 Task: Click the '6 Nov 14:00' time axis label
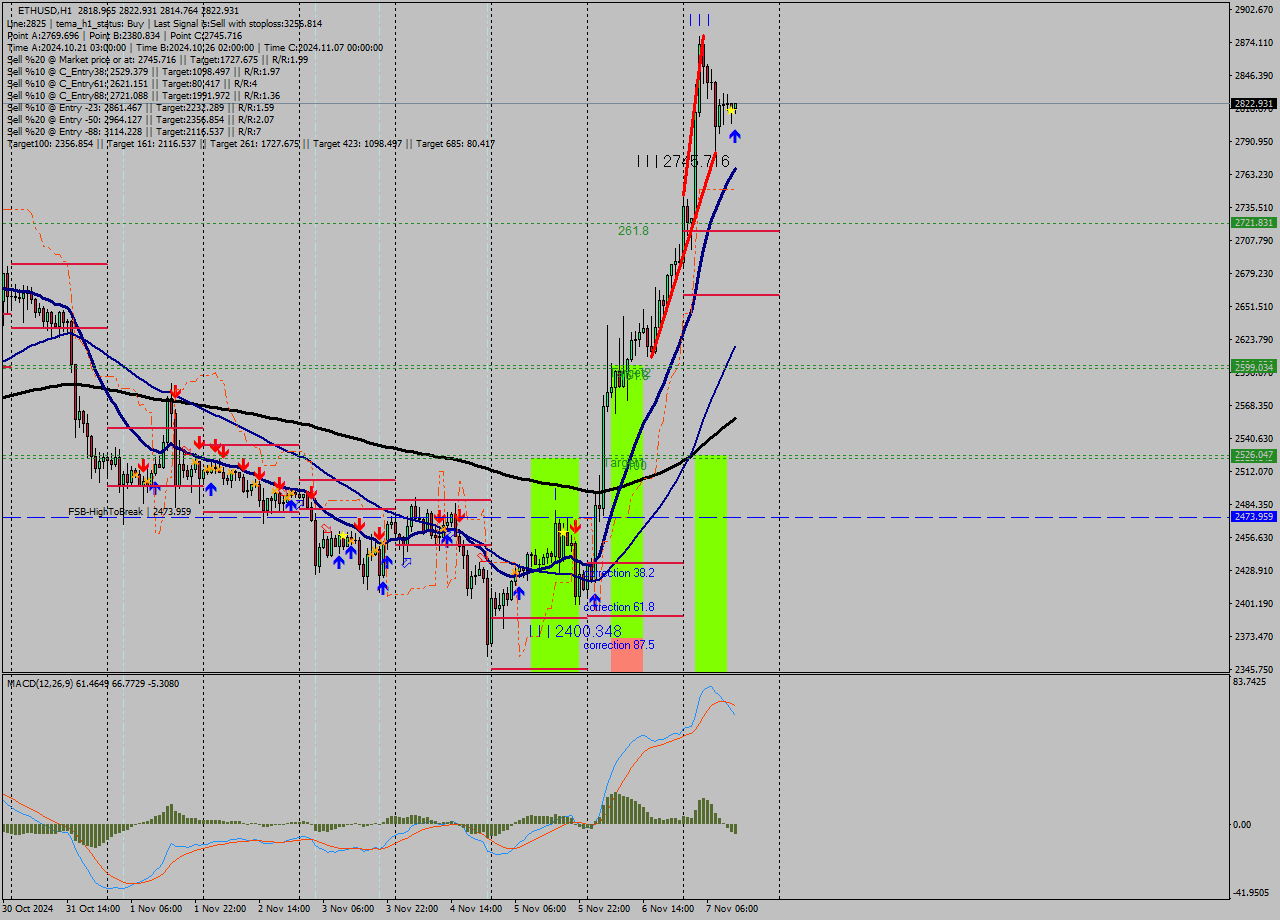(x=668, y=909)
